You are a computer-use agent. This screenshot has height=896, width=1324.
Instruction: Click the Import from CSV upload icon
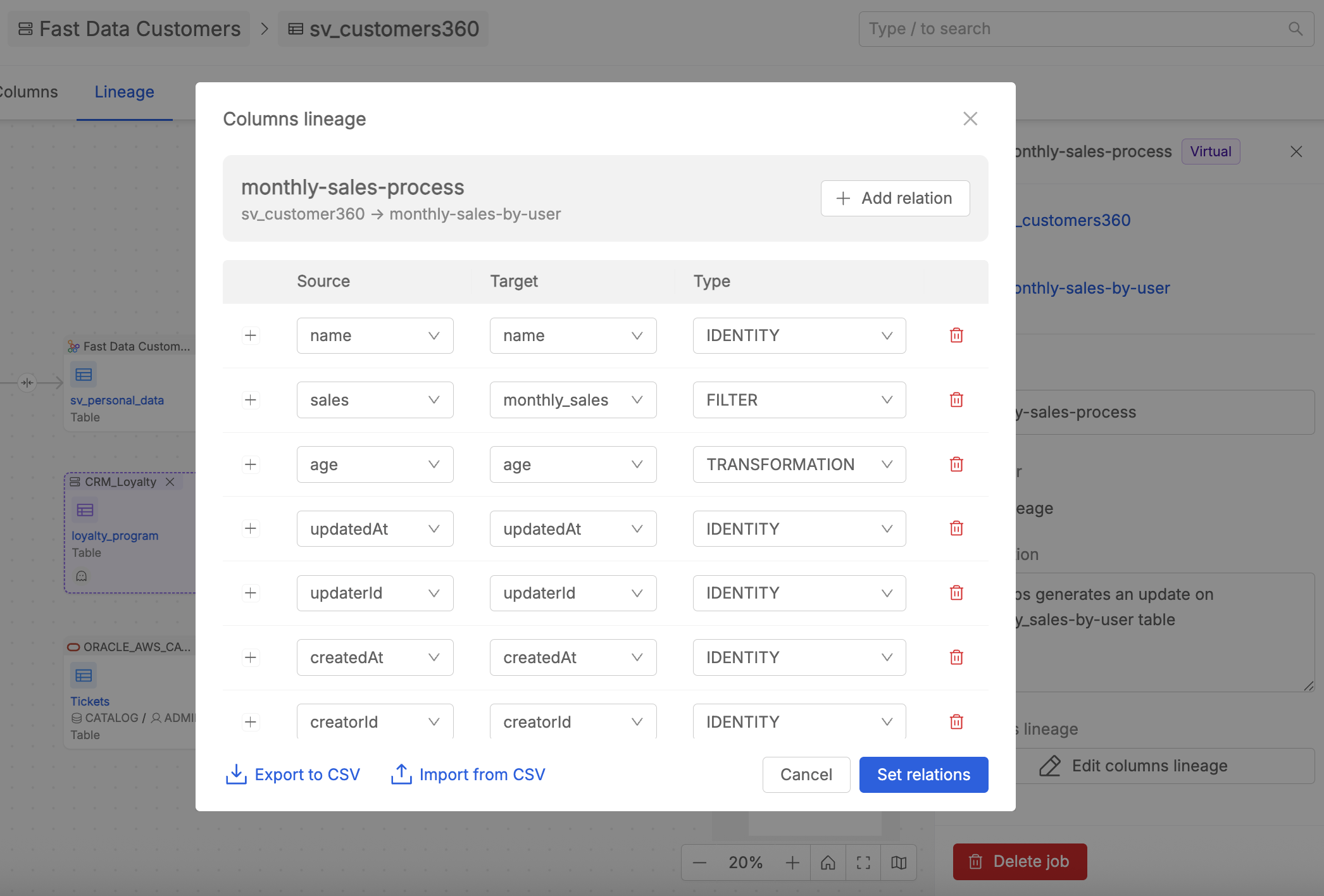point(400,774)
